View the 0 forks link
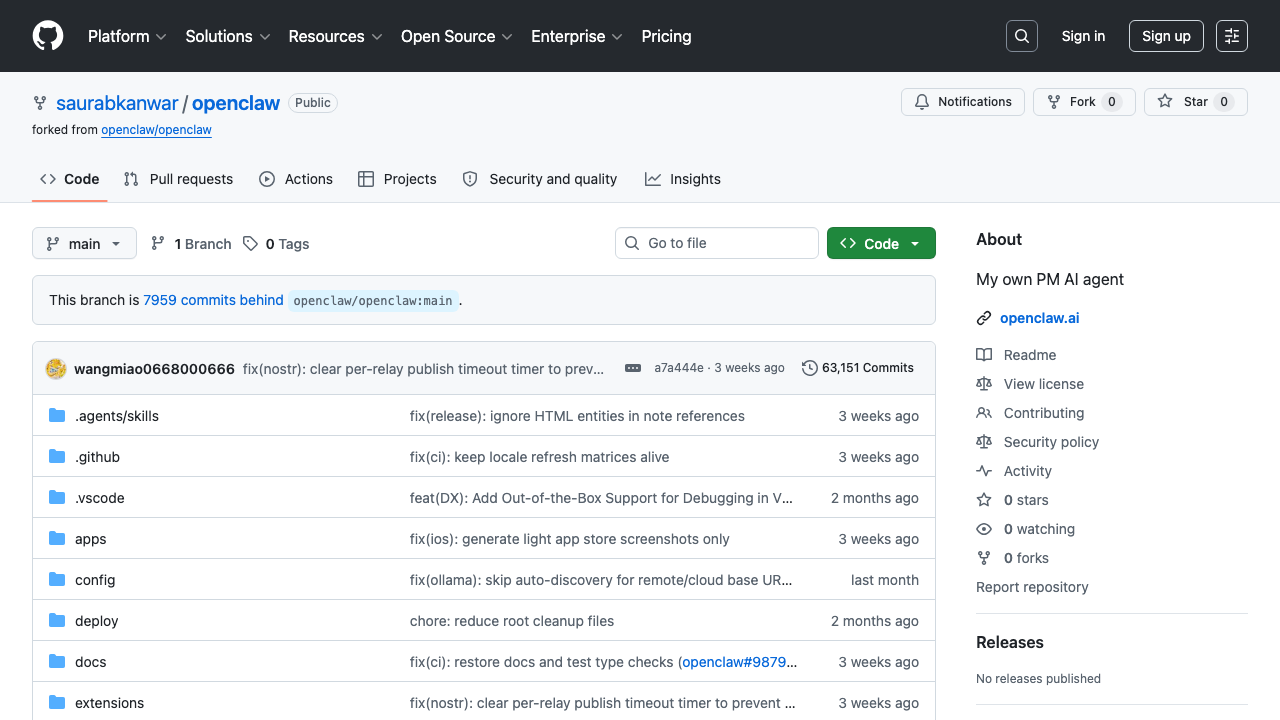Screen dimensions: 1280x720 tap(1026, 558)
